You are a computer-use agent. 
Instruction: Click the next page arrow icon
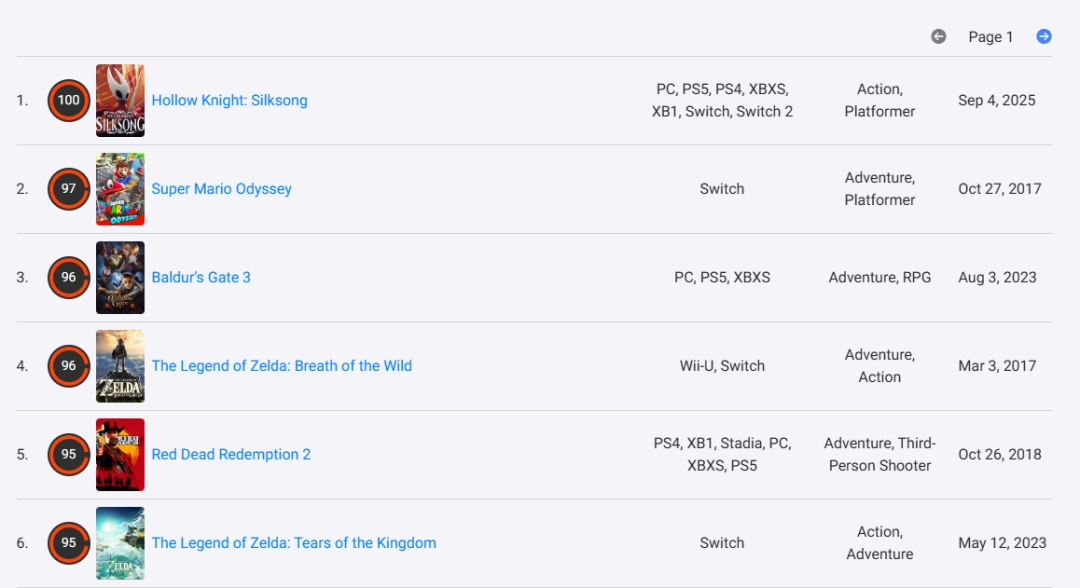[x=1044, y=36]
